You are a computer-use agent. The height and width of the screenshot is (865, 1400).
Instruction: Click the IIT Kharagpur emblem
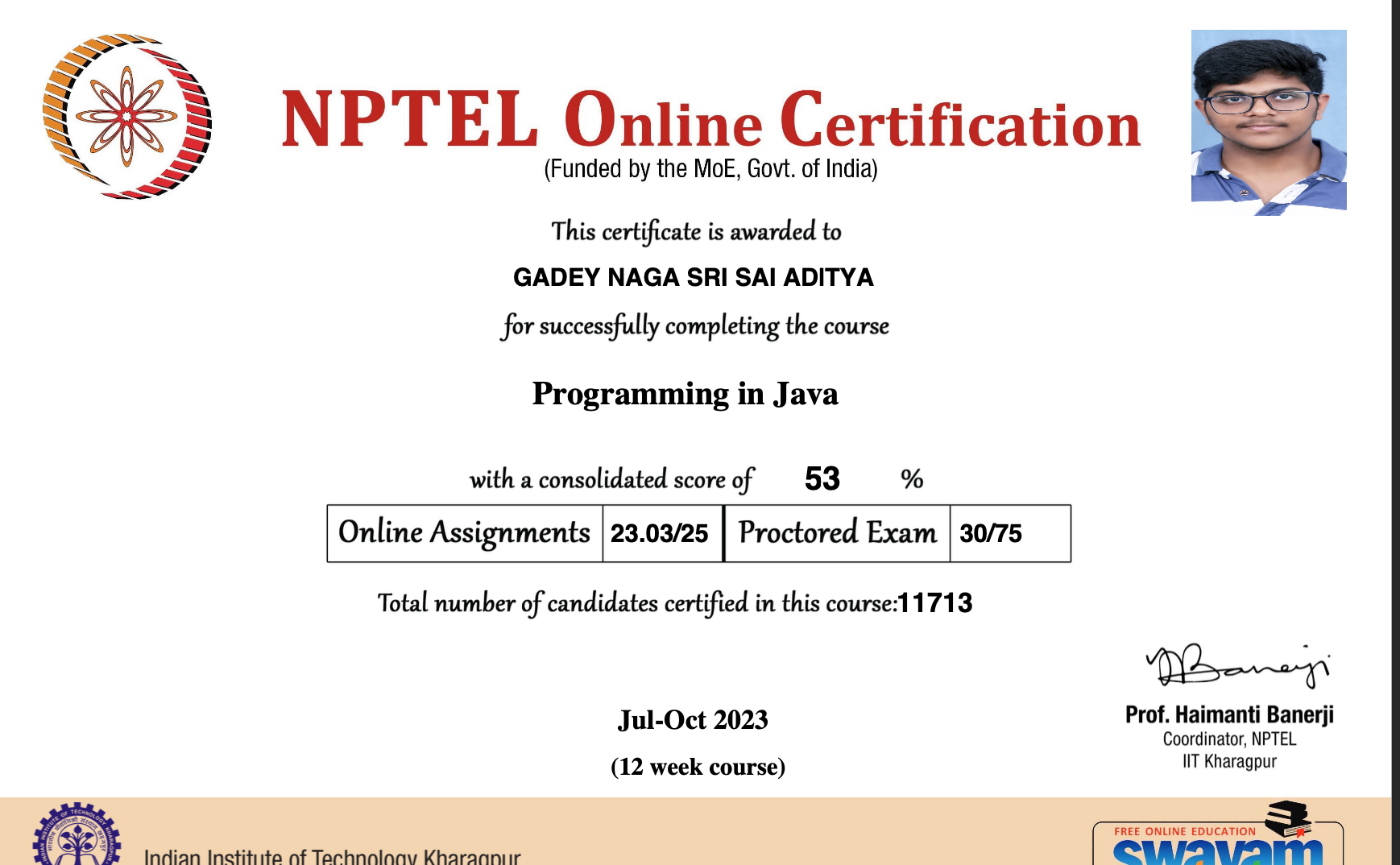(x=76, y=834)
